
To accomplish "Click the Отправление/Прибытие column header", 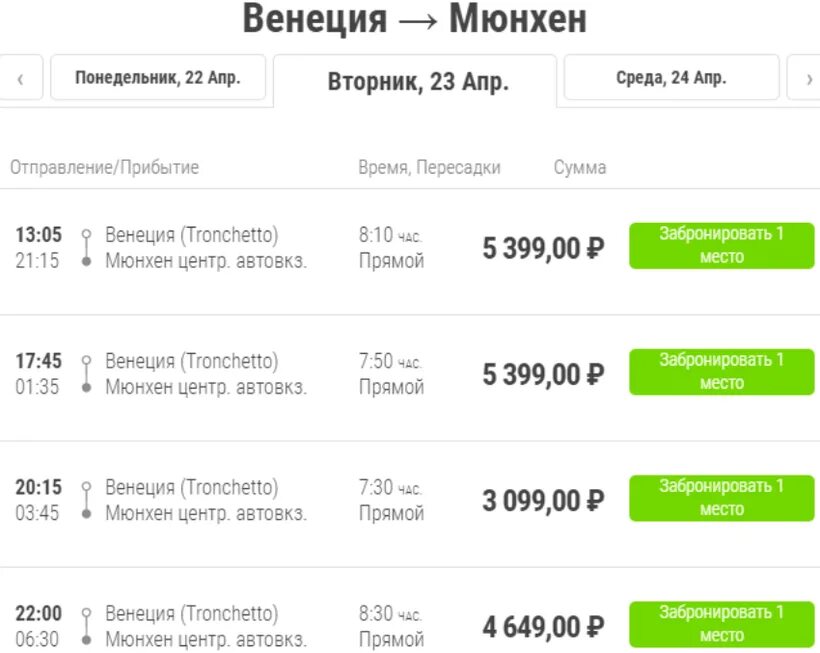I will tap(104, 167).
